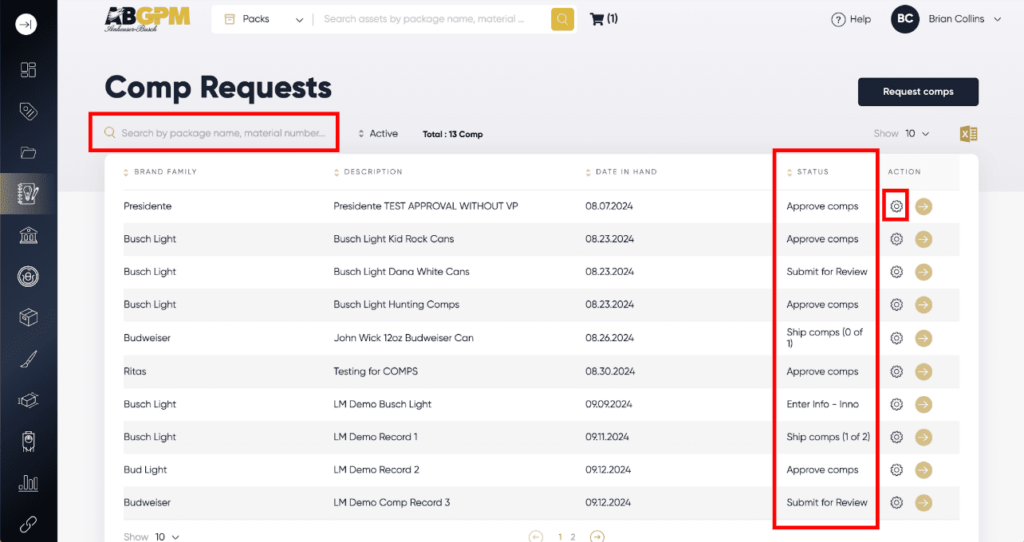The width and height of the screenshot is (1024, 542).
Task: Sort by the Date in Hand column
Action: 625,172
